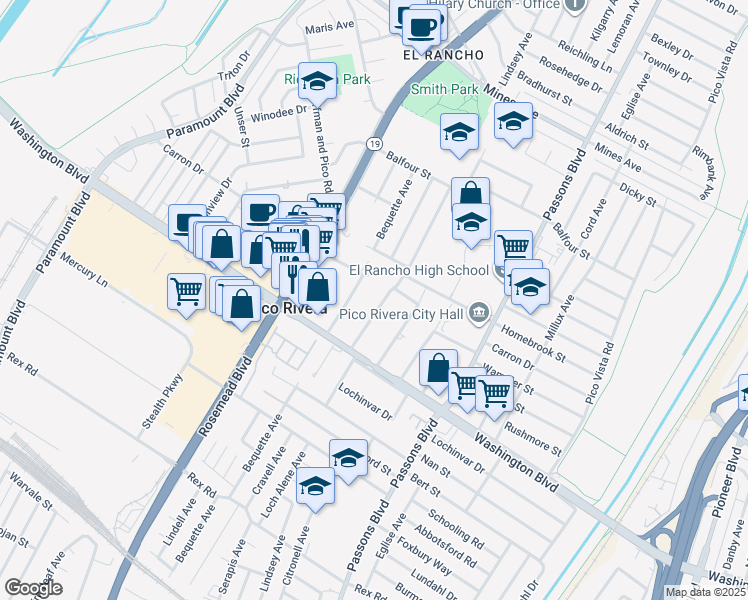This screenshot has width=748, height=600.
Task: Click the Cord Ave label
Action: pos(593,219)
